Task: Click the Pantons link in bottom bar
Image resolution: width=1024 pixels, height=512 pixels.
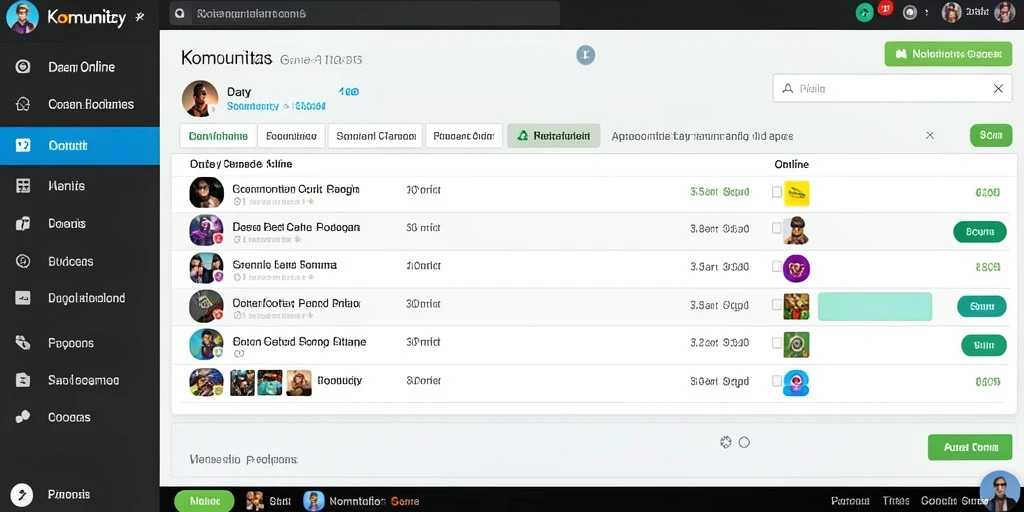Action: (850, 501)
